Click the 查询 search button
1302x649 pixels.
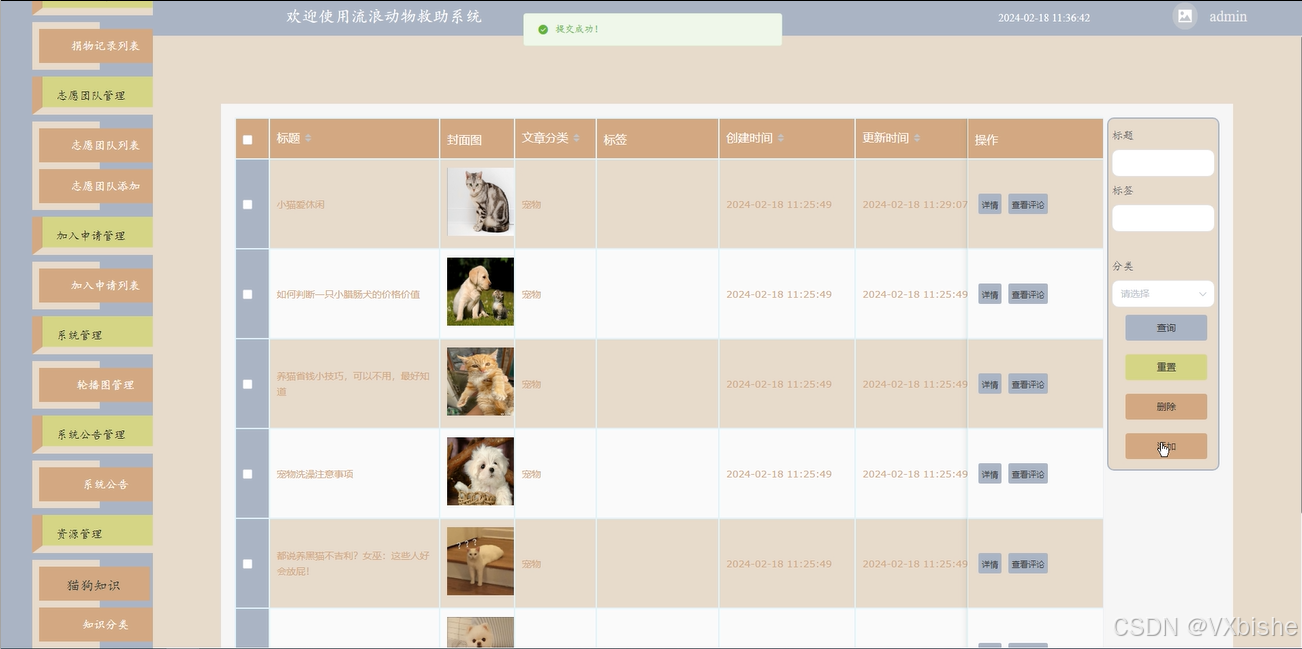pyautogui.click(x=1166, y=328)
